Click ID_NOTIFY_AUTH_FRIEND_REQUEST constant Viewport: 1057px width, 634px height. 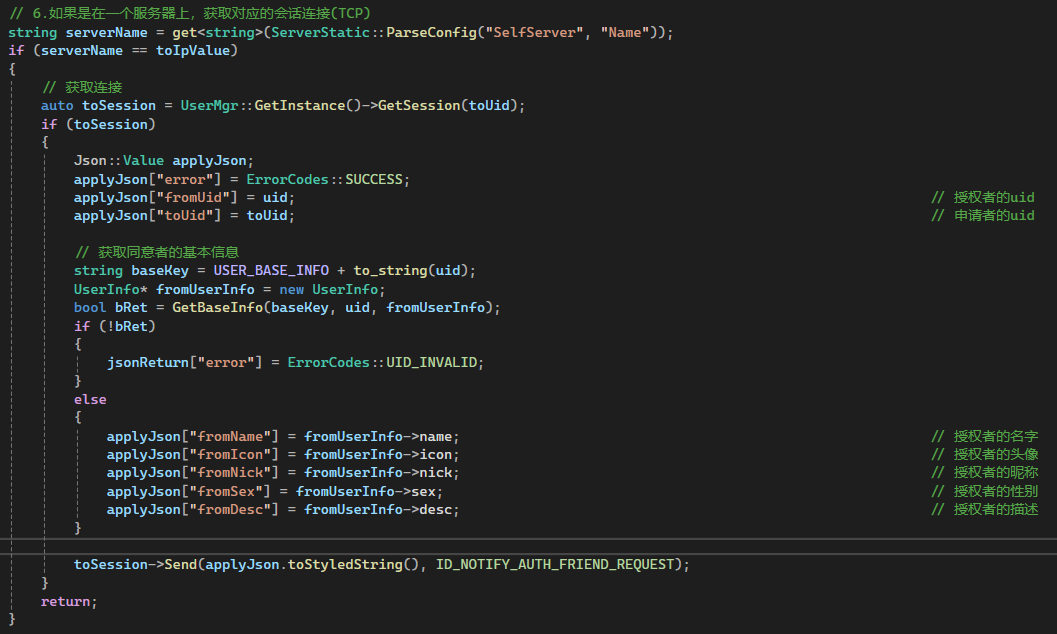coord(555,565)
